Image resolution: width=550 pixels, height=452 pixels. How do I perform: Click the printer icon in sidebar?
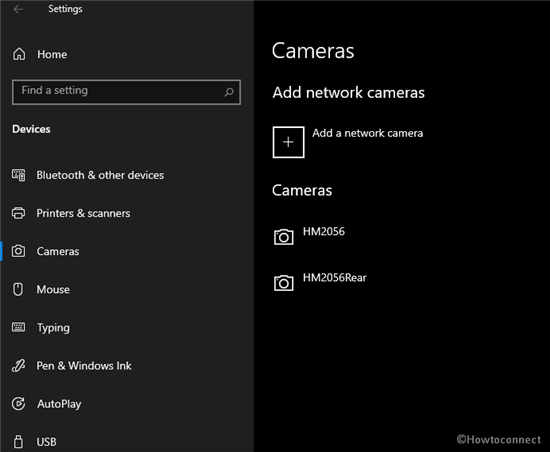tap(19, 213)
